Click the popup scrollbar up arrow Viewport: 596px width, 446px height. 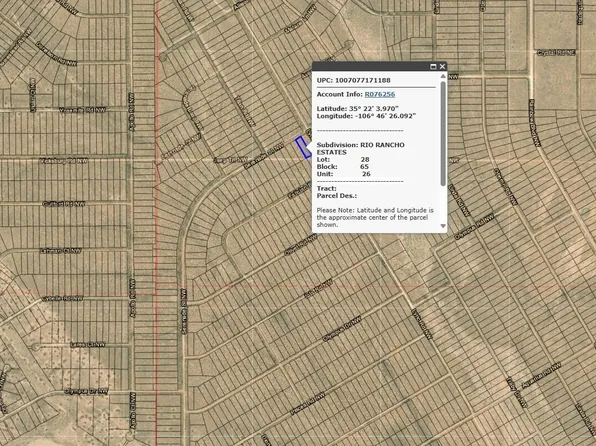pos(443,76)
